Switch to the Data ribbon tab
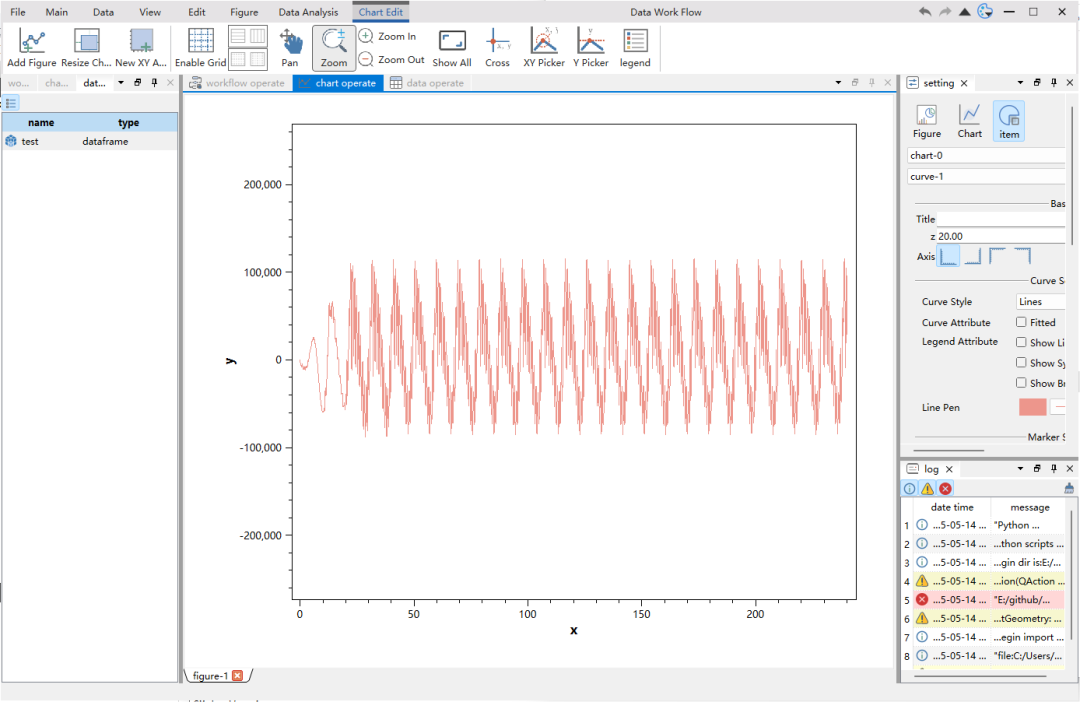 [103, 12]
